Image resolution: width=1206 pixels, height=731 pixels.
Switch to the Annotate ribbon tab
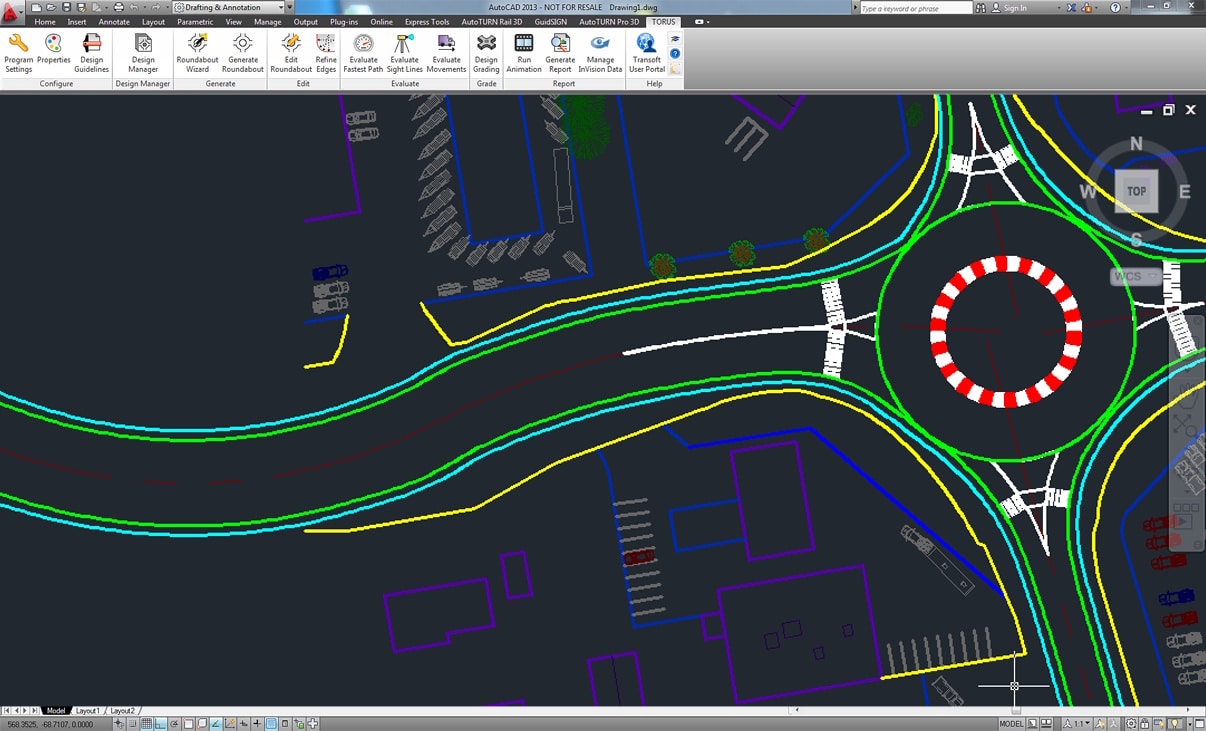point(114,21)
